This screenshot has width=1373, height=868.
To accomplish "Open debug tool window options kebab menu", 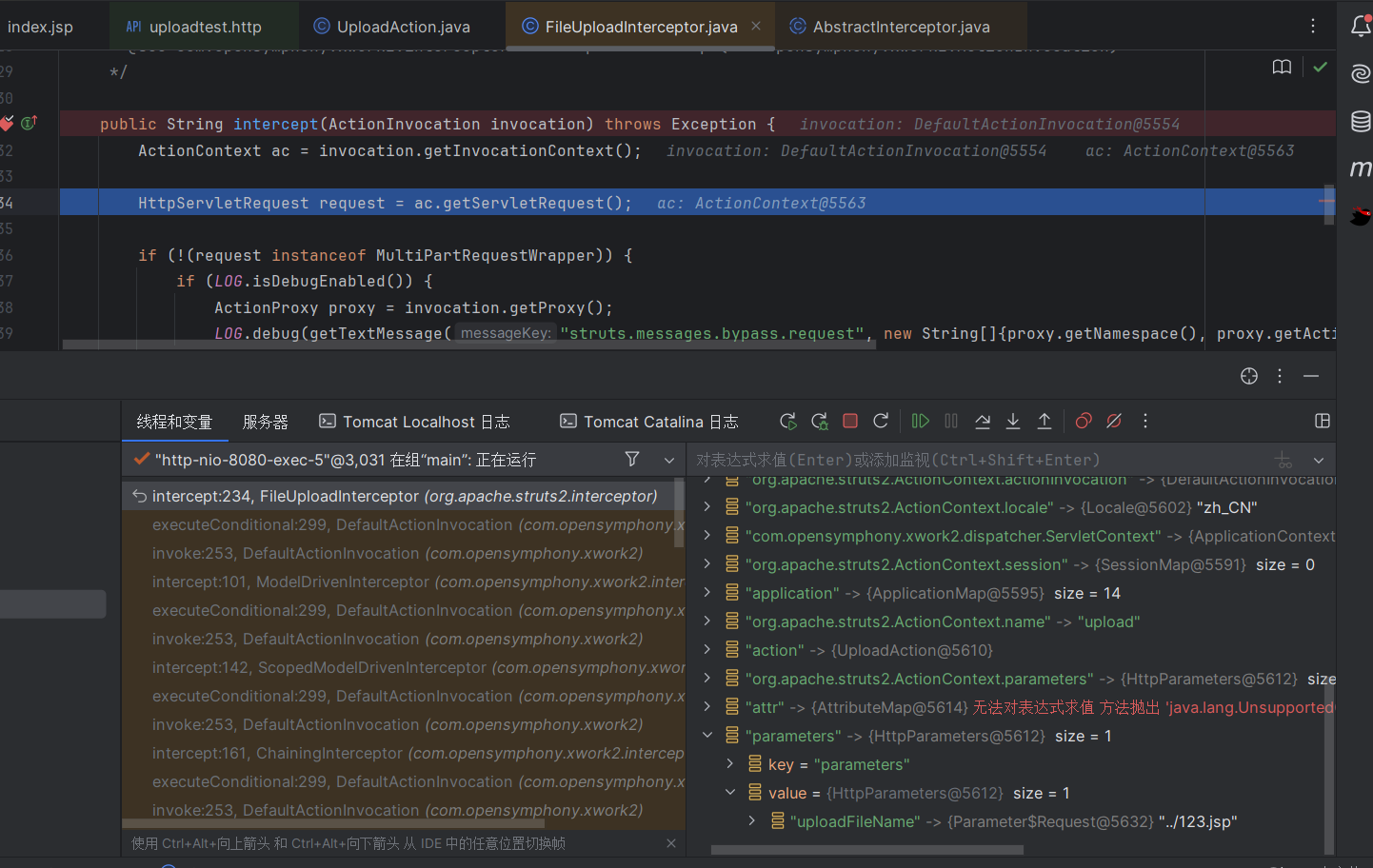I will (1280, 376).
